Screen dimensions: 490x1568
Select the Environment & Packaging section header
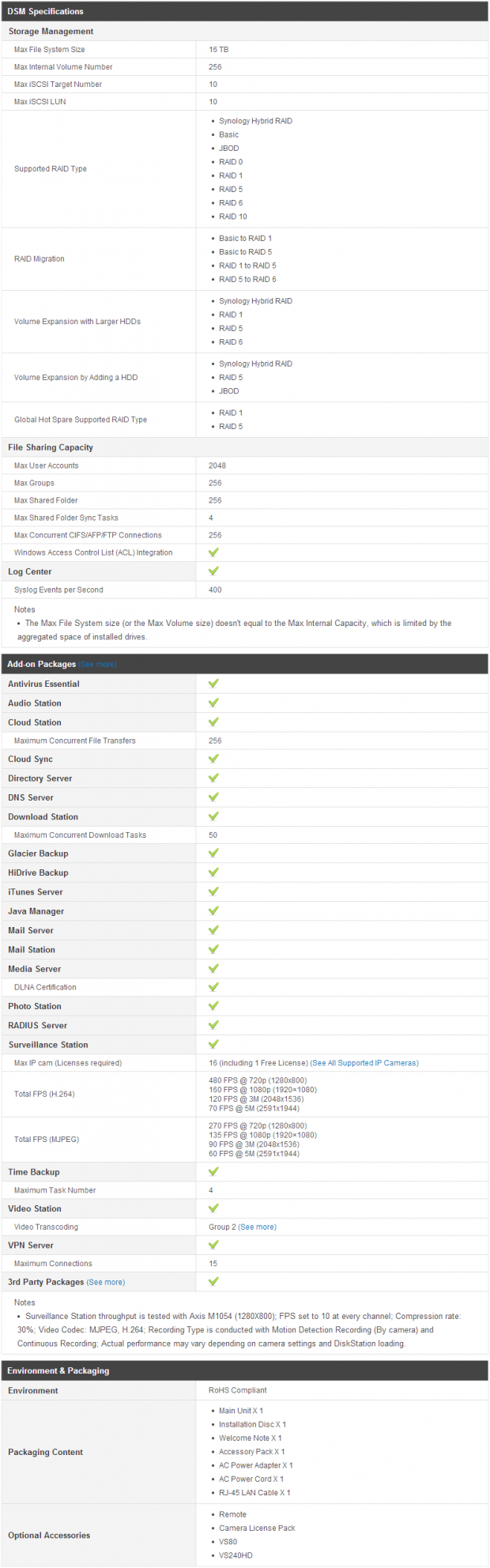pos(245,1371)
